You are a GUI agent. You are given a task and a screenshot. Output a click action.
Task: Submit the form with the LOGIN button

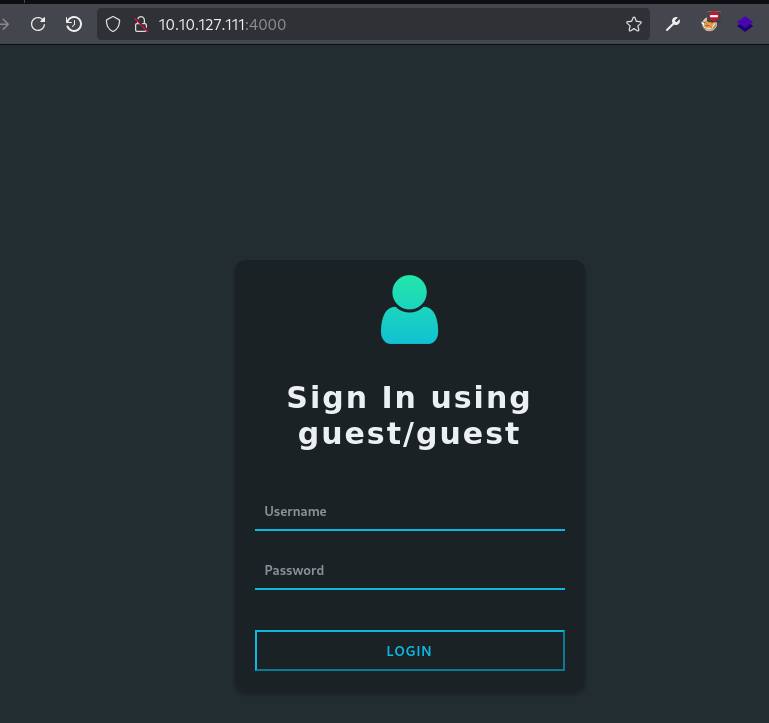click(410, 650)
